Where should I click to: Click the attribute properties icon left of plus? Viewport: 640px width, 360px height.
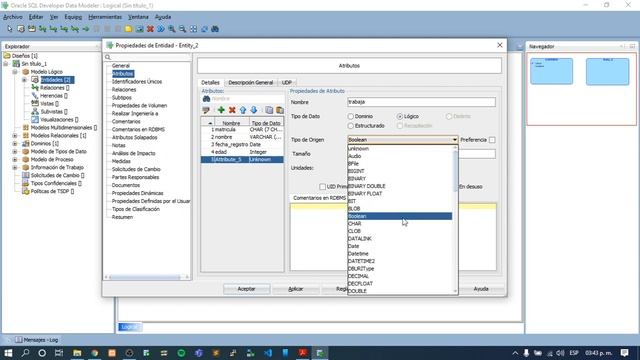[206, 110]
